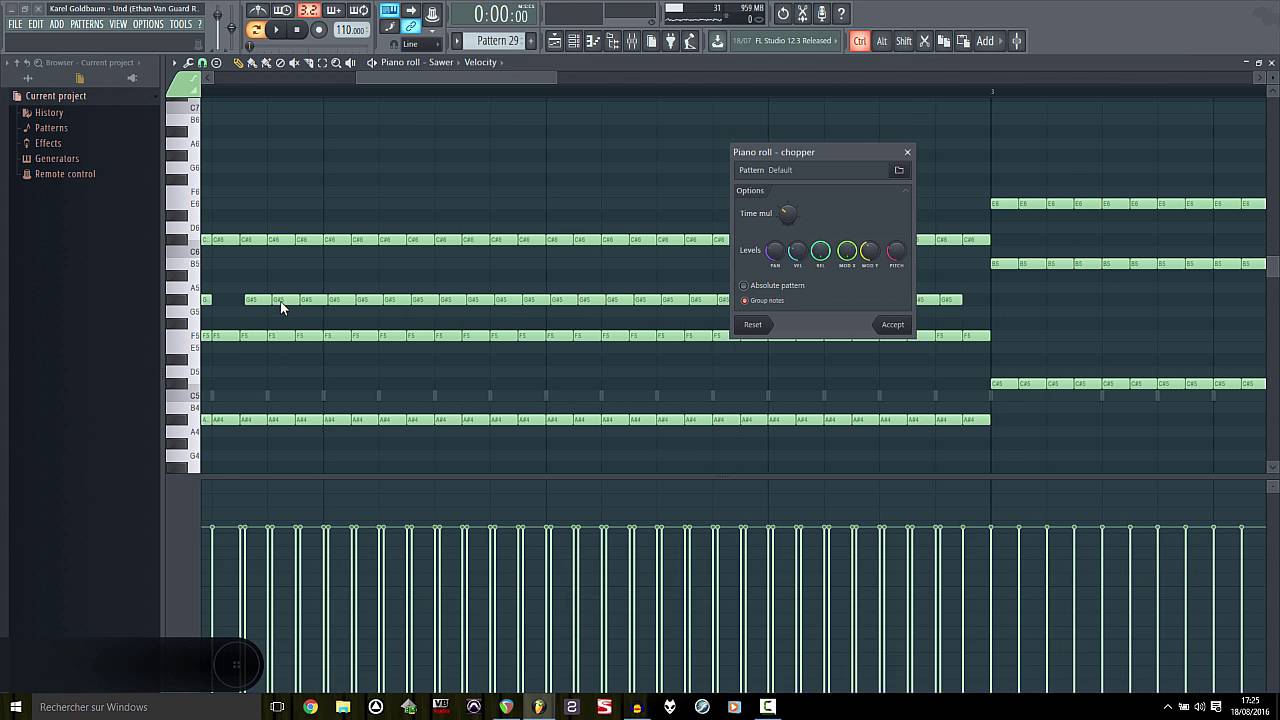
Task: Expand the Patterns item in browser
Action: 51,128
